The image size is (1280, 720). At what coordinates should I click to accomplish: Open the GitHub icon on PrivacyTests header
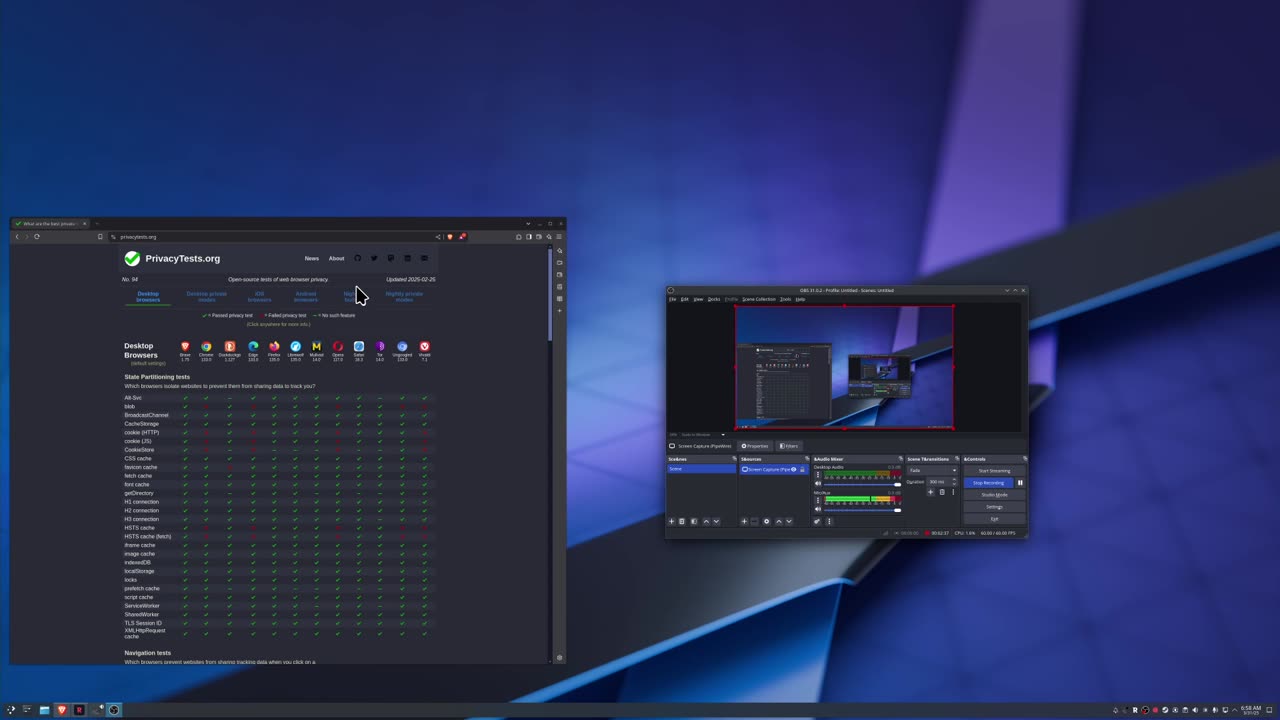[357, 258]
